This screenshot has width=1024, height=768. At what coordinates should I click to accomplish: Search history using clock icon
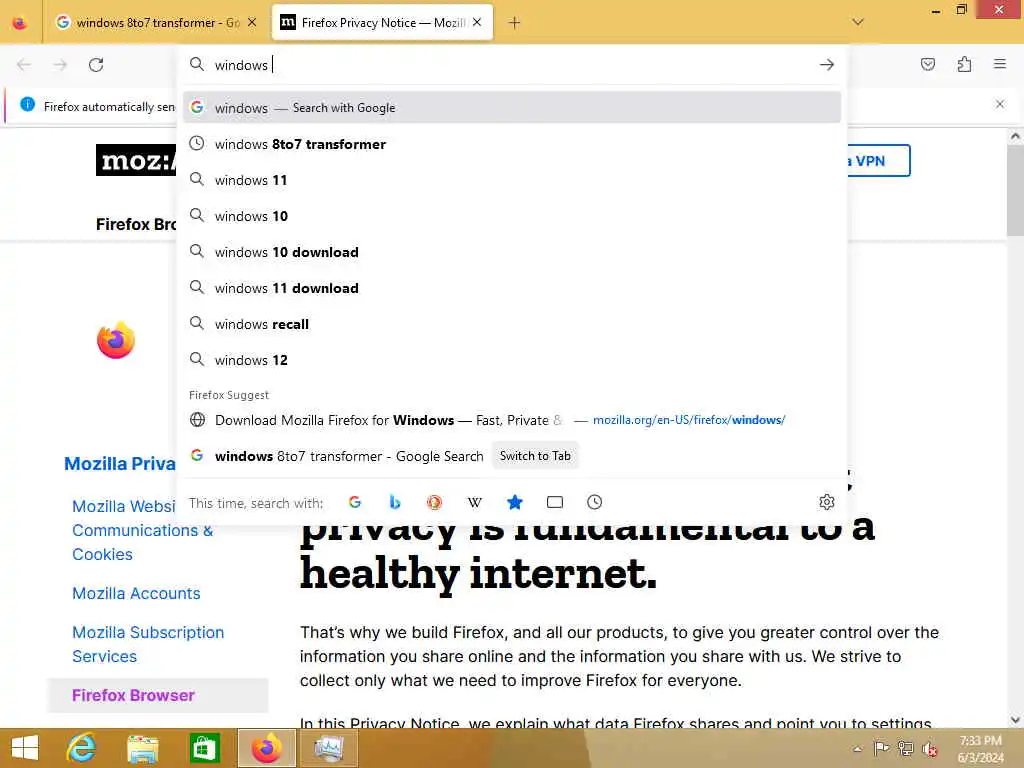tap(594, 502)
